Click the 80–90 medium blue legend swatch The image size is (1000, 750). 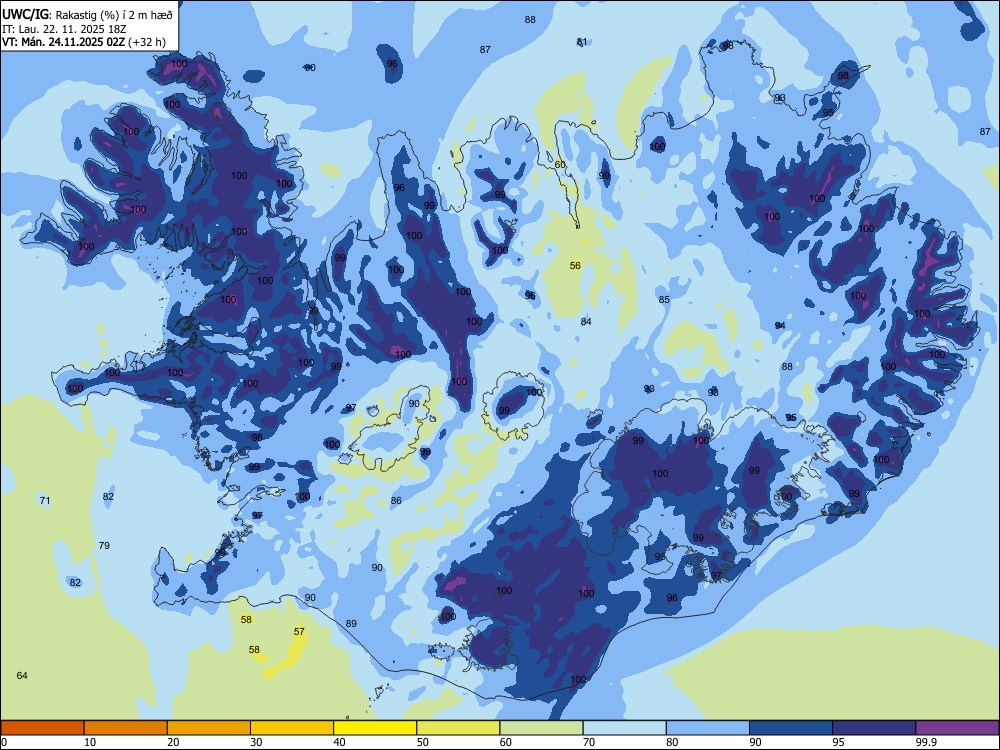[708, 728]
